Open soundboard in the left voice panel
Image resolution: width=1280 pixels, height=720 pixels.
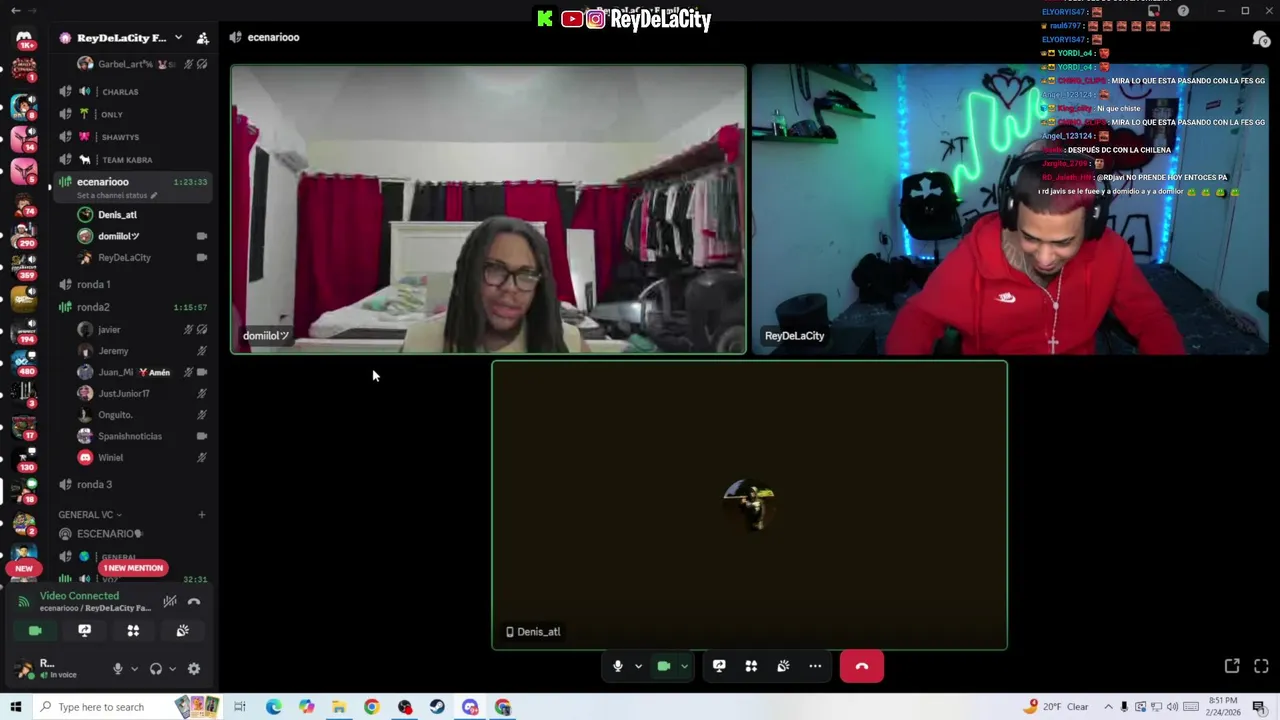coord(182,631)
